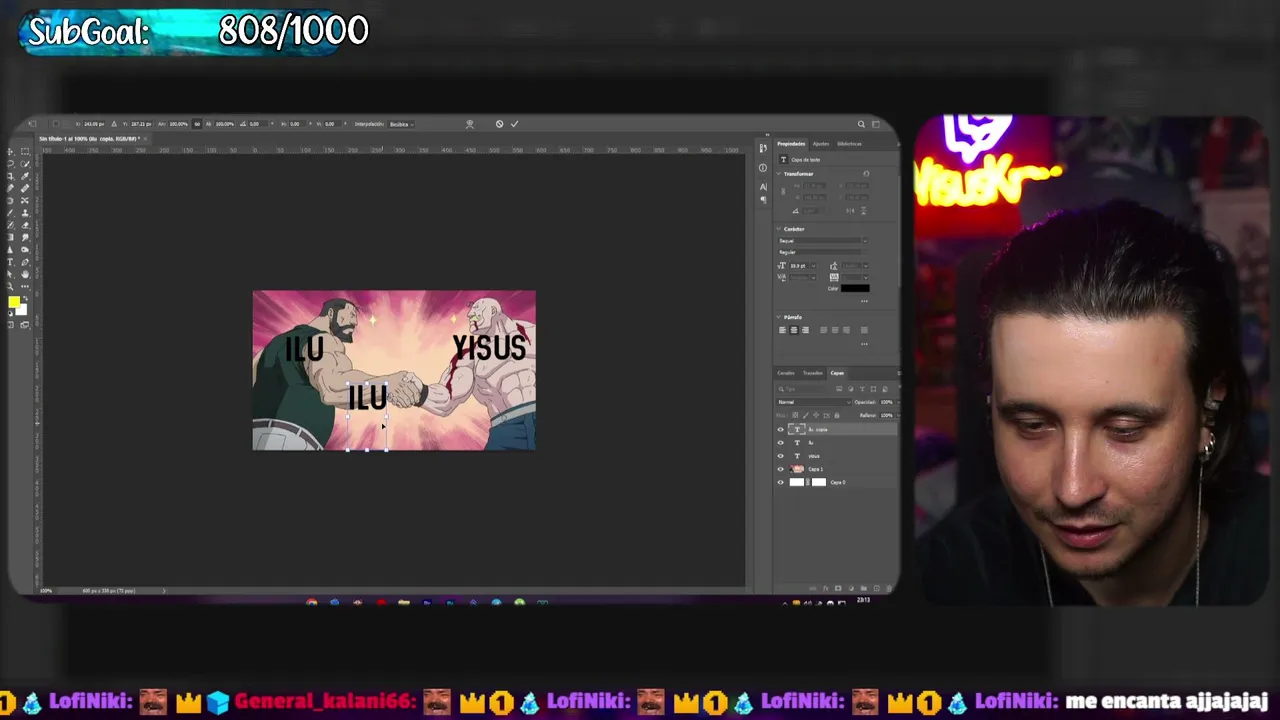Click the white background color swatch
This screenshot has width=1280, height=720.
tap(22, 310)
